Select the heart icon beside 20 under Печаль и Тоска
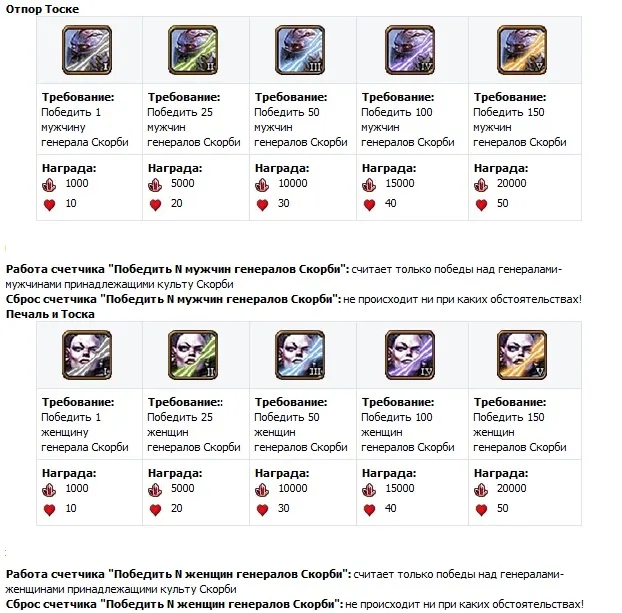The width and height of the screenshot is (622, 613). pyautogui.click(x=155, y=509)
